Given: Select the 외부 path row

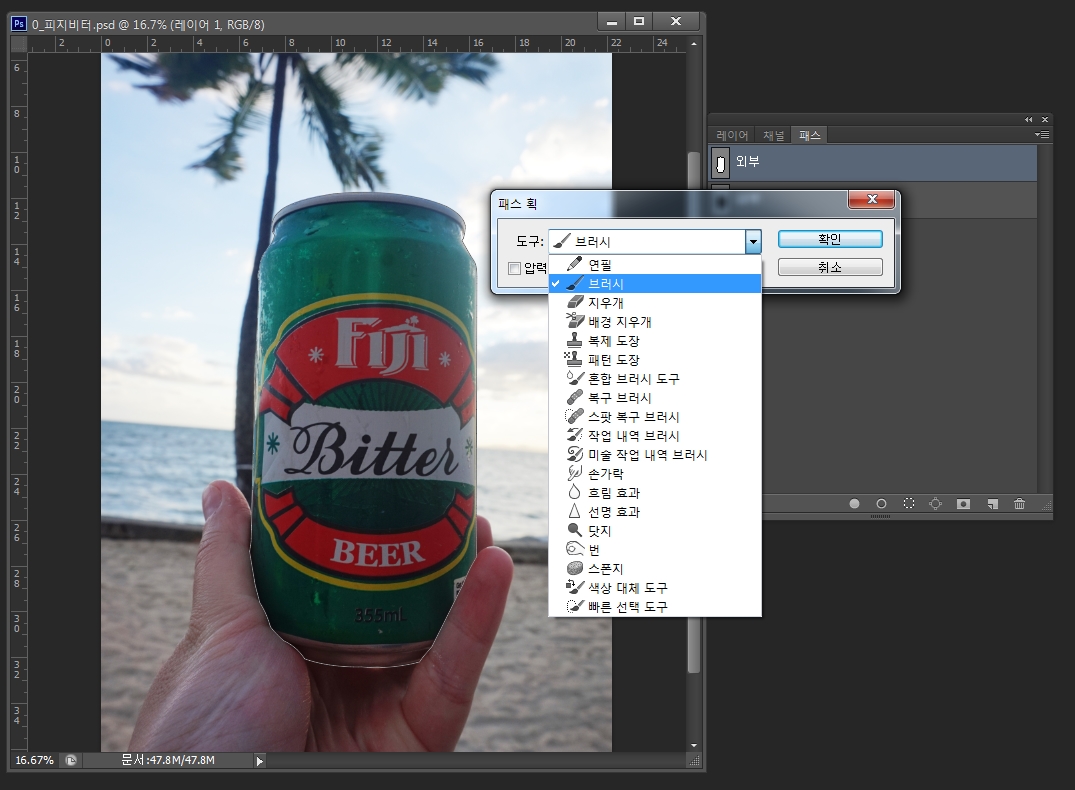Looking at the screenshot, I should (873, 163).
